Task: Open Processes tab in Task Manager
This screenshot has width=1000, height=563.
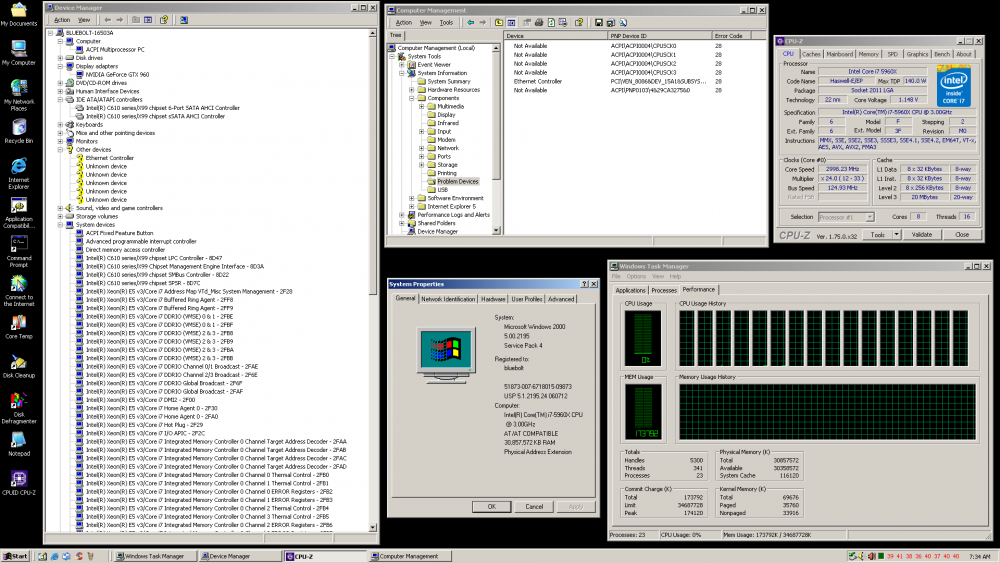Action: pyautogui.click(x=664, y=290)
